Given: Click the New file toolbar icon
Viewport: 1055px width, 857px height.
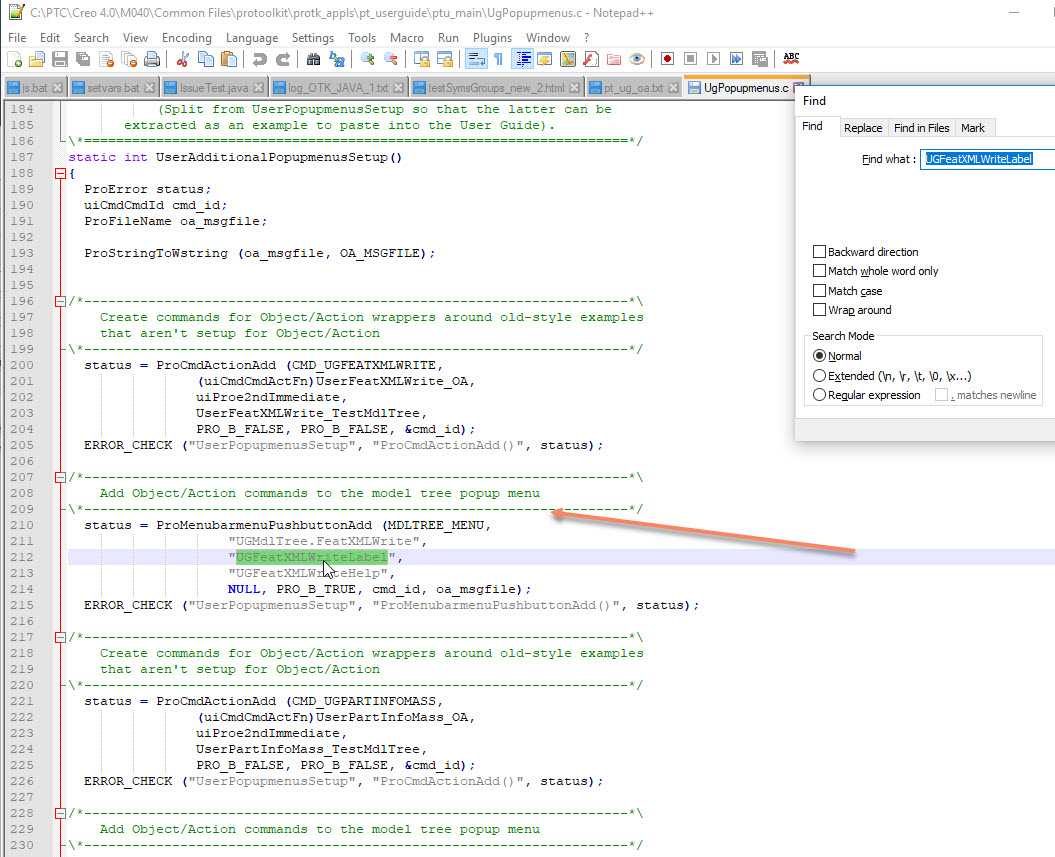Looking at the screenshot, I should coord(15,60).
